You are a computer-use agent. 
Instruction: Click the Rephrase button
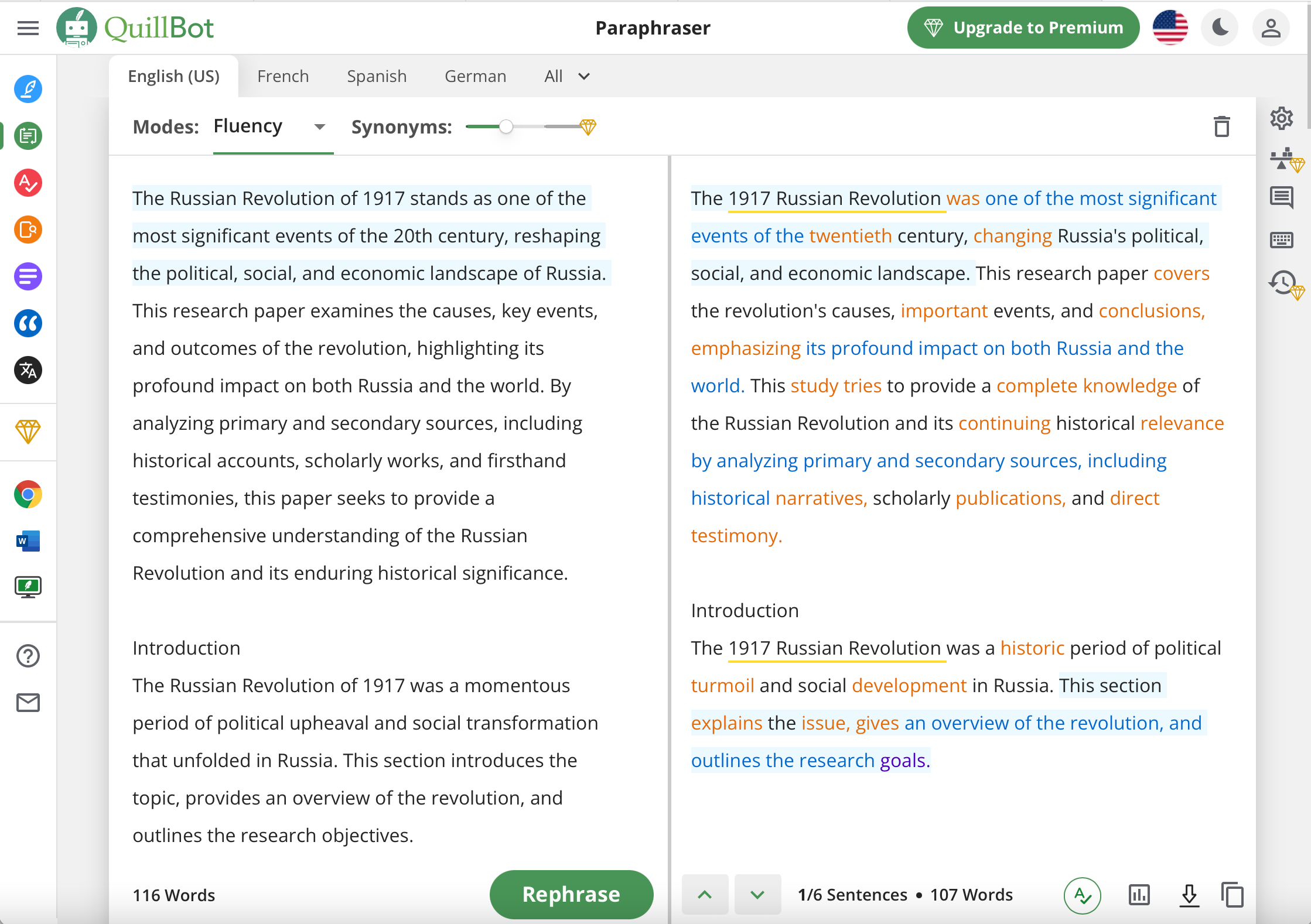pyautogui.click(x=571, y=894)
